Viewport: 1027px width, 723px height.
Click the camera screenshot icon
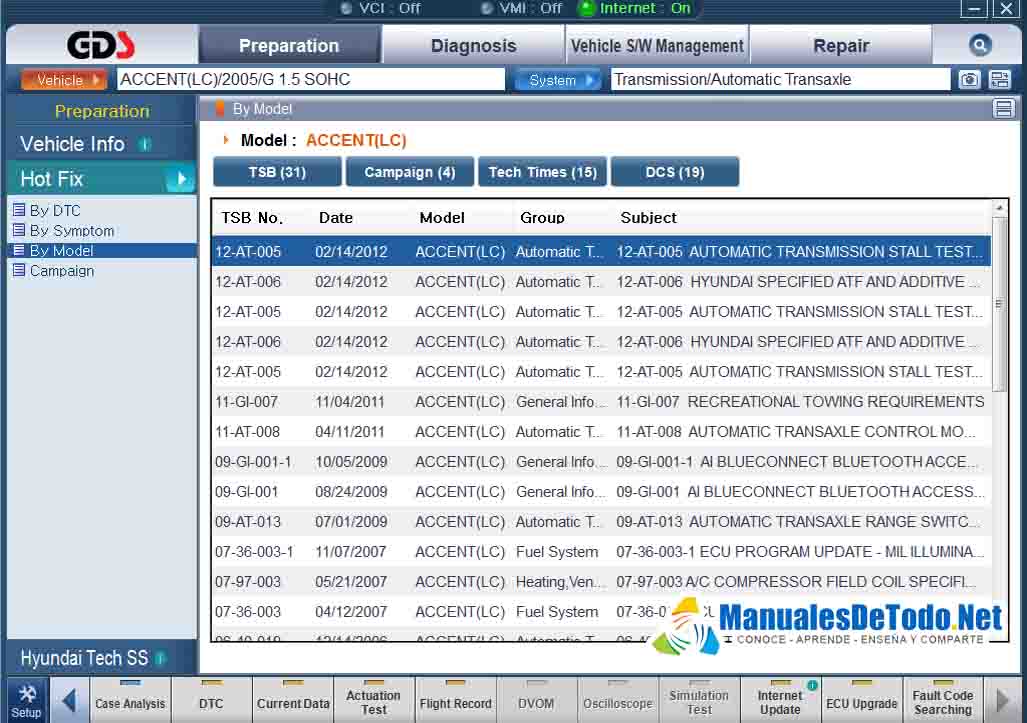coord(969,80)
